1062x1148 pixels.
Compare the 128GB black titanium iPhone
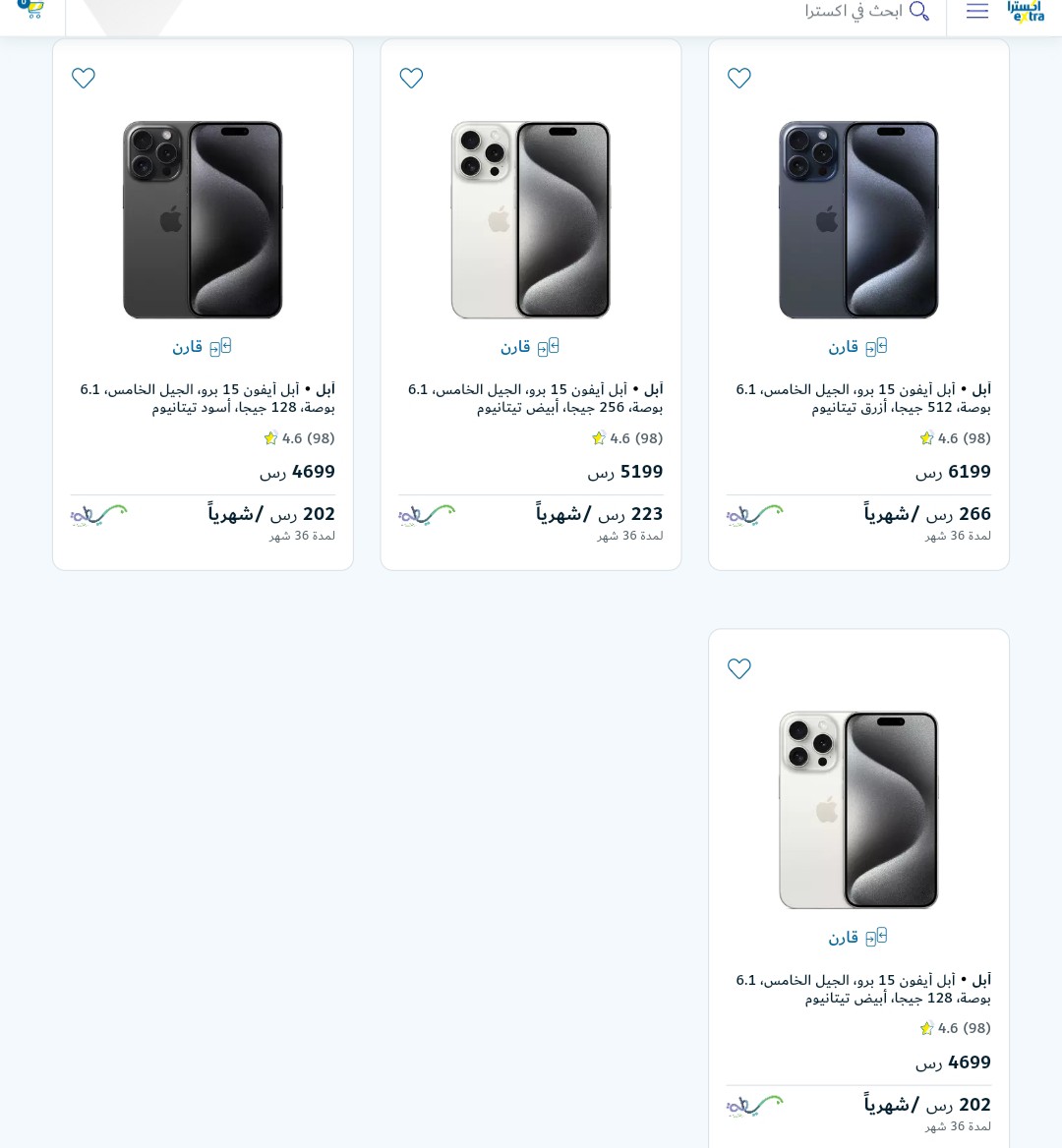tap(203, 347)
